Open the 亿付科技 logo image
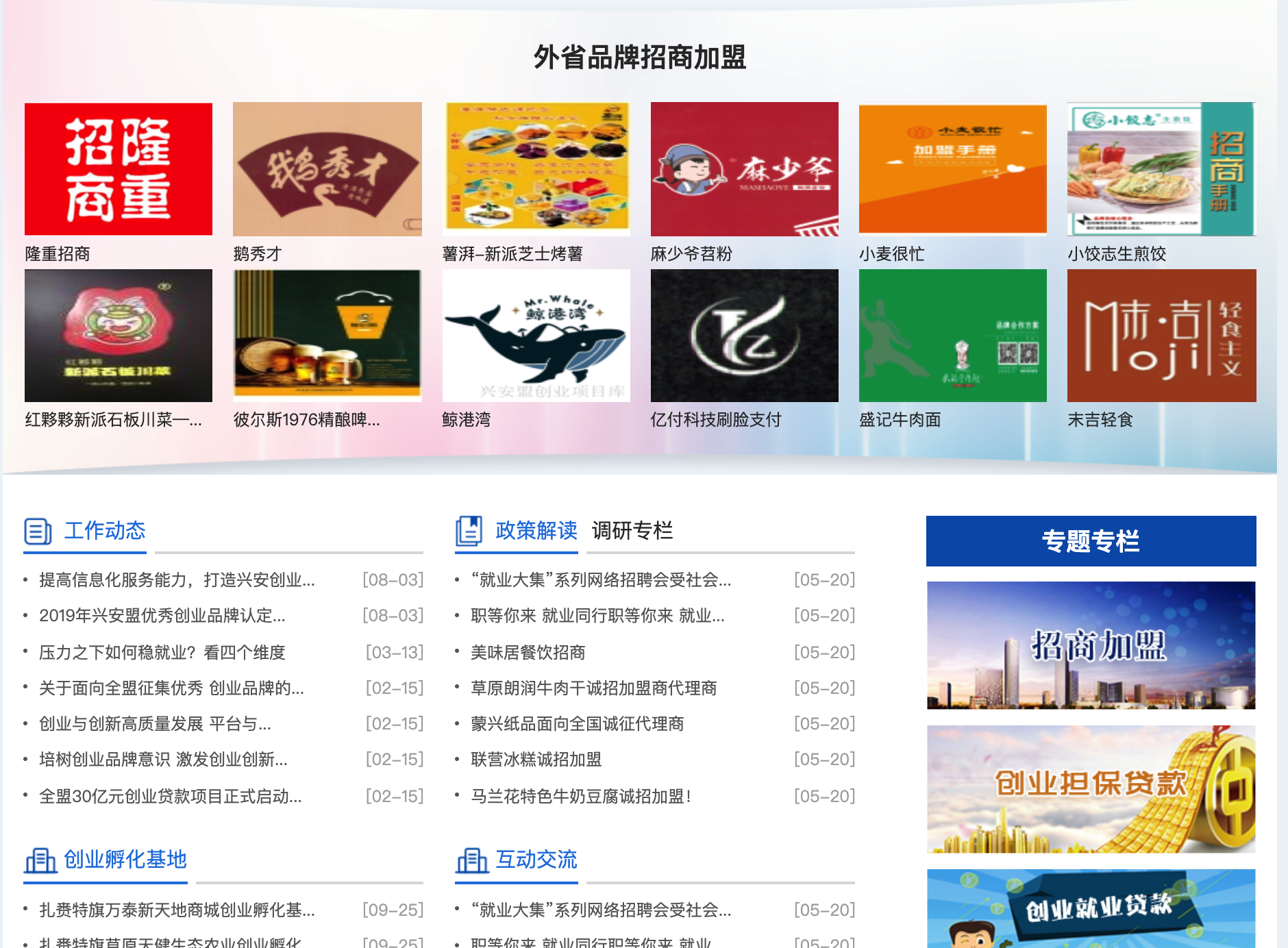Viewport: 1288px width, 948px height. (x=745, y=336)
